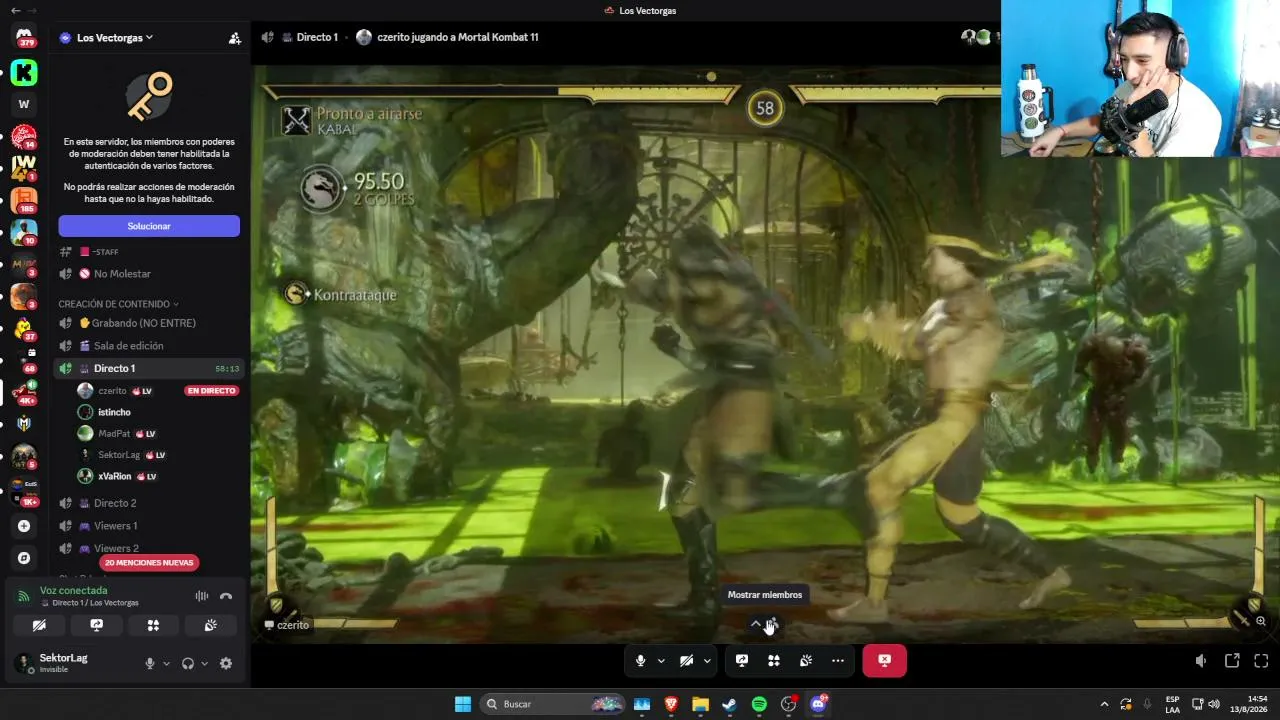The width and height of the screenshot is (1280, 720).
Task: Mute microphone in user panel
Action: pyautogui.click(x=150, y=663)
